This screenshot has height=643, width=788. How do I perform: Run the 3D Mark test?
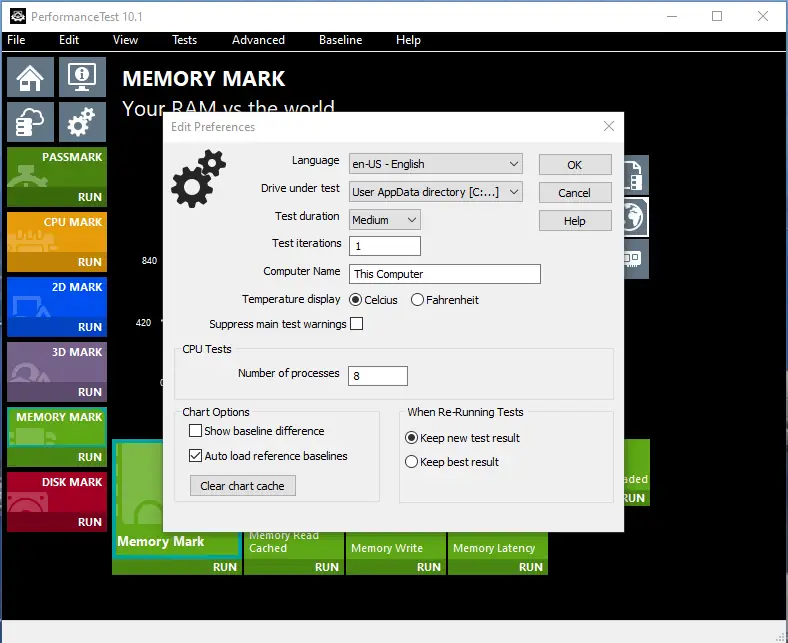coord(89,392)
